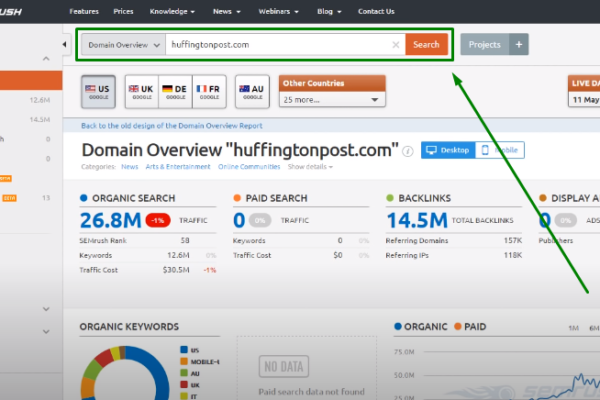600x400 pixels.
Task: Select the DE Google database
Action: pos(175,91)
